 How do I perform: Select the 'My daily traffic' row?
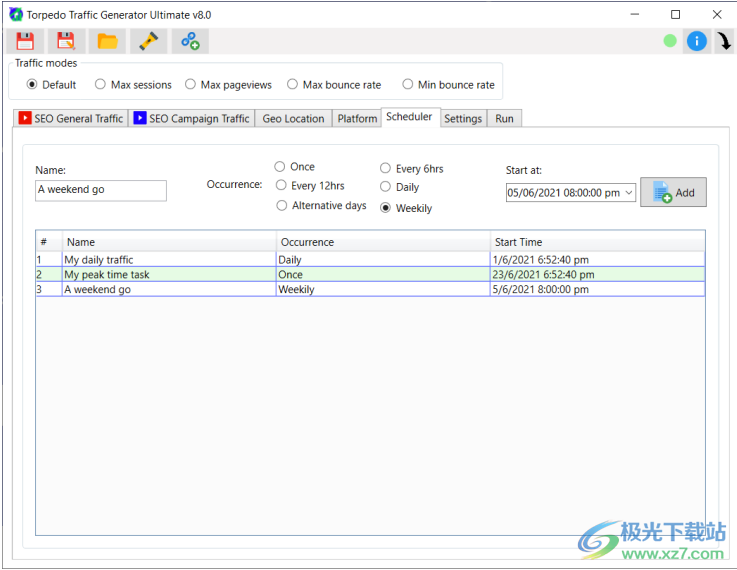pyautogui.click(x=370, y=259)
